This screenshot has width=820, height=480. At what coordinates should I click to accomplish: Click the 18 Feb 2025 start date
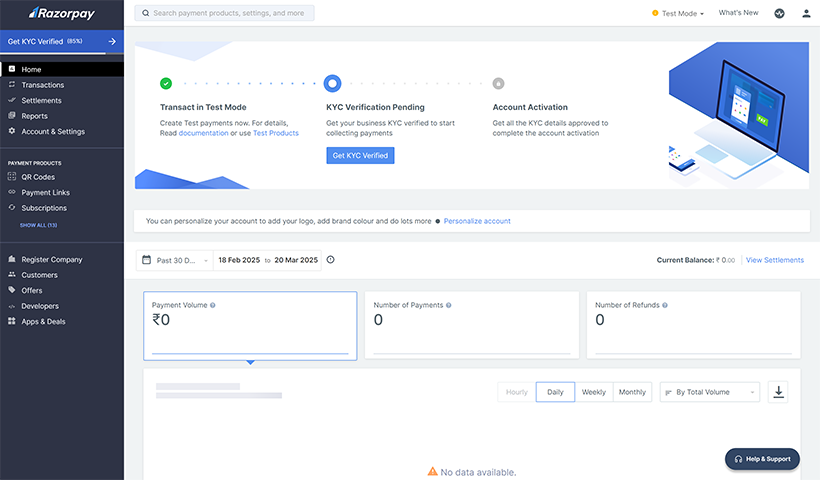coord(239,260)
